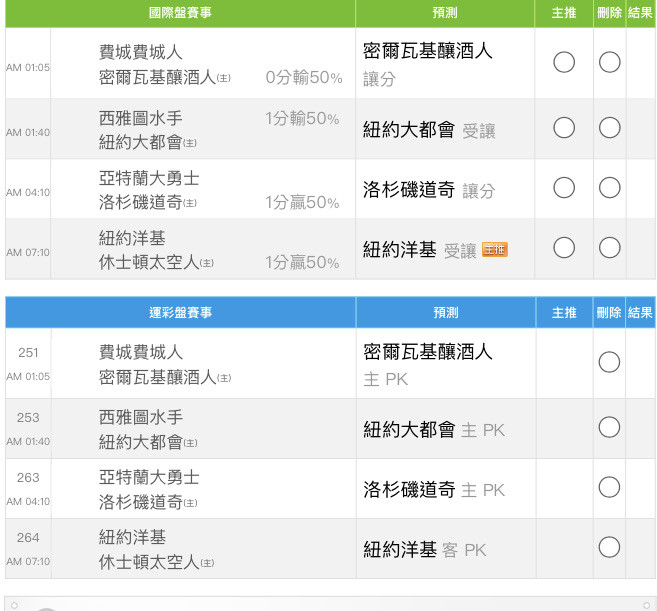
Task: Click the orange 主推 badge beside 紐約洋基
Action: tap(494, 250)
